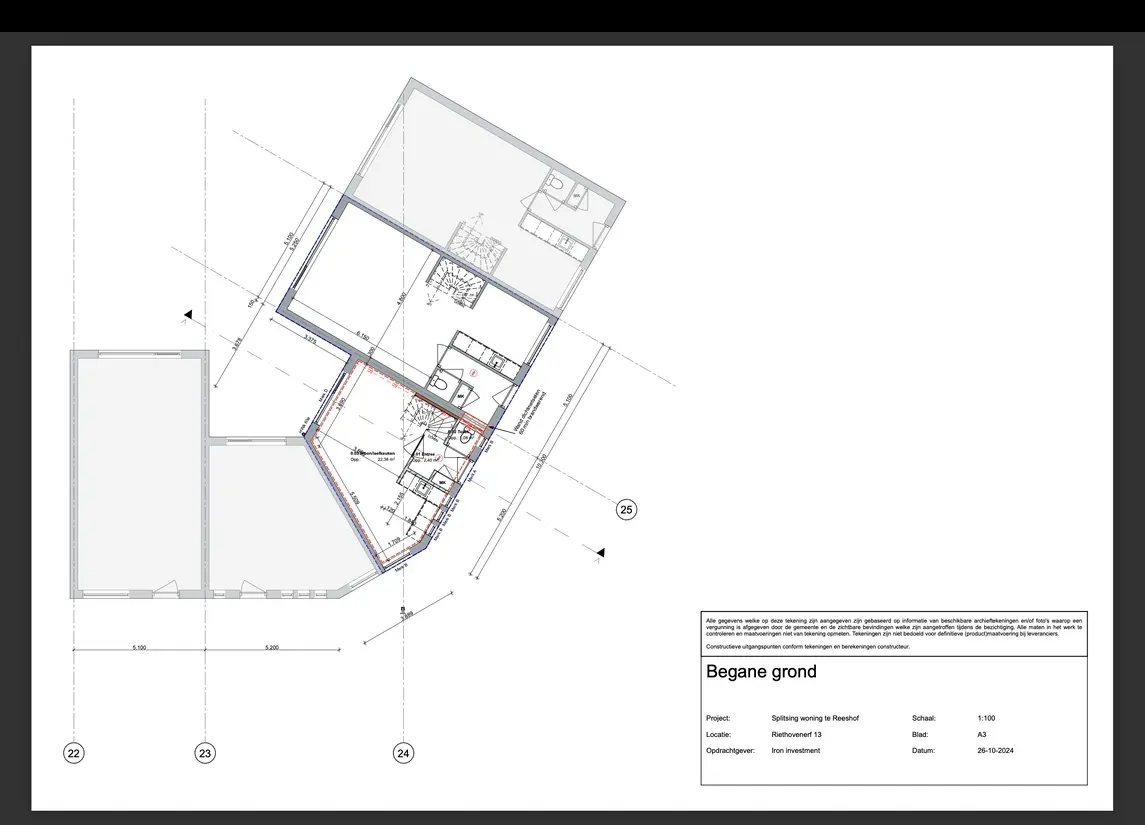Image resolution: width=1145 pixels, height=825 pixels.
Task: Click the dimension text '5.100' at bottom left
Action: click(140, 647)
